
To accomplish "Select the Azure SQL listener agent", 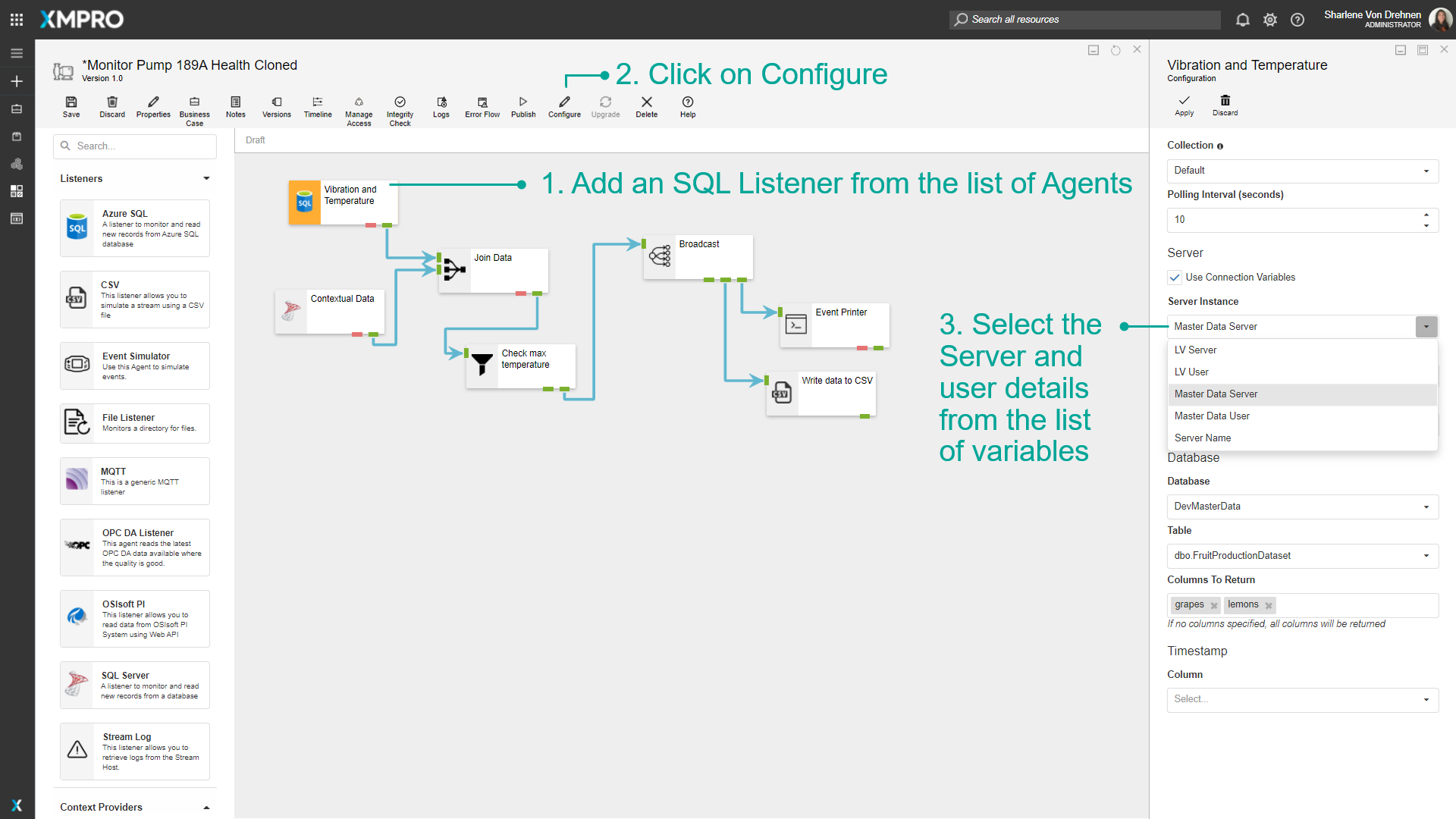I will pos(135,228).
